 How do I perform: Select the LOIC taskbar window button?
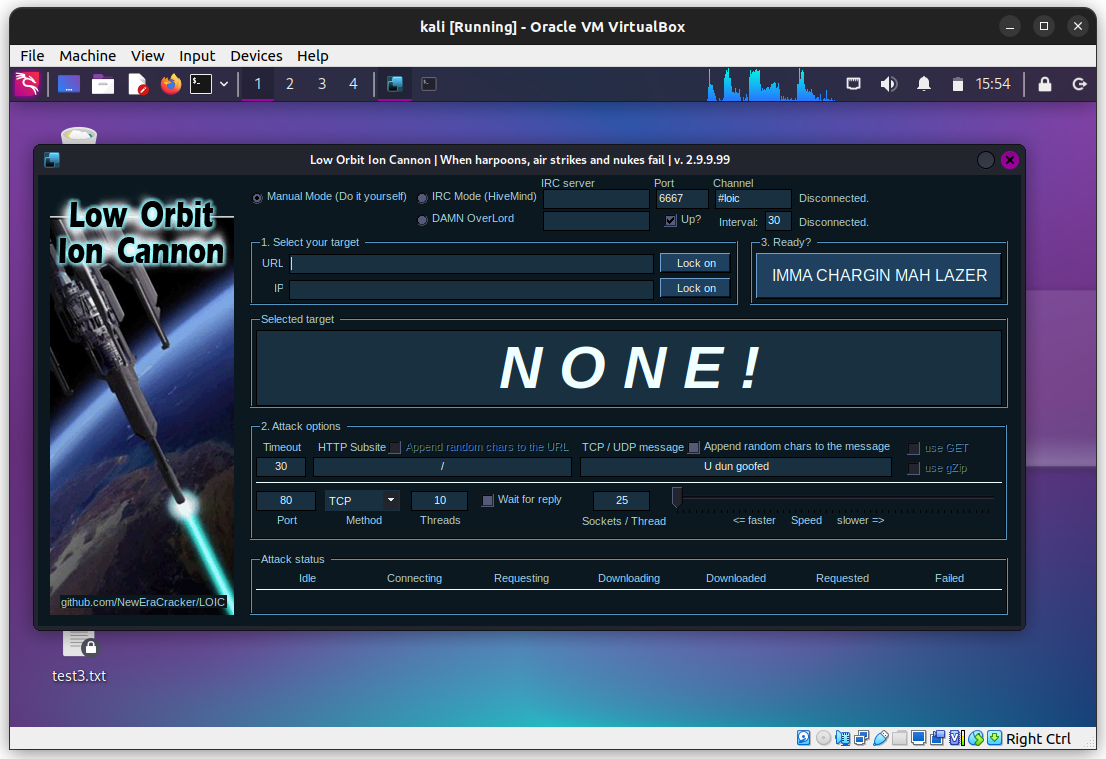(x=395, y=85)
